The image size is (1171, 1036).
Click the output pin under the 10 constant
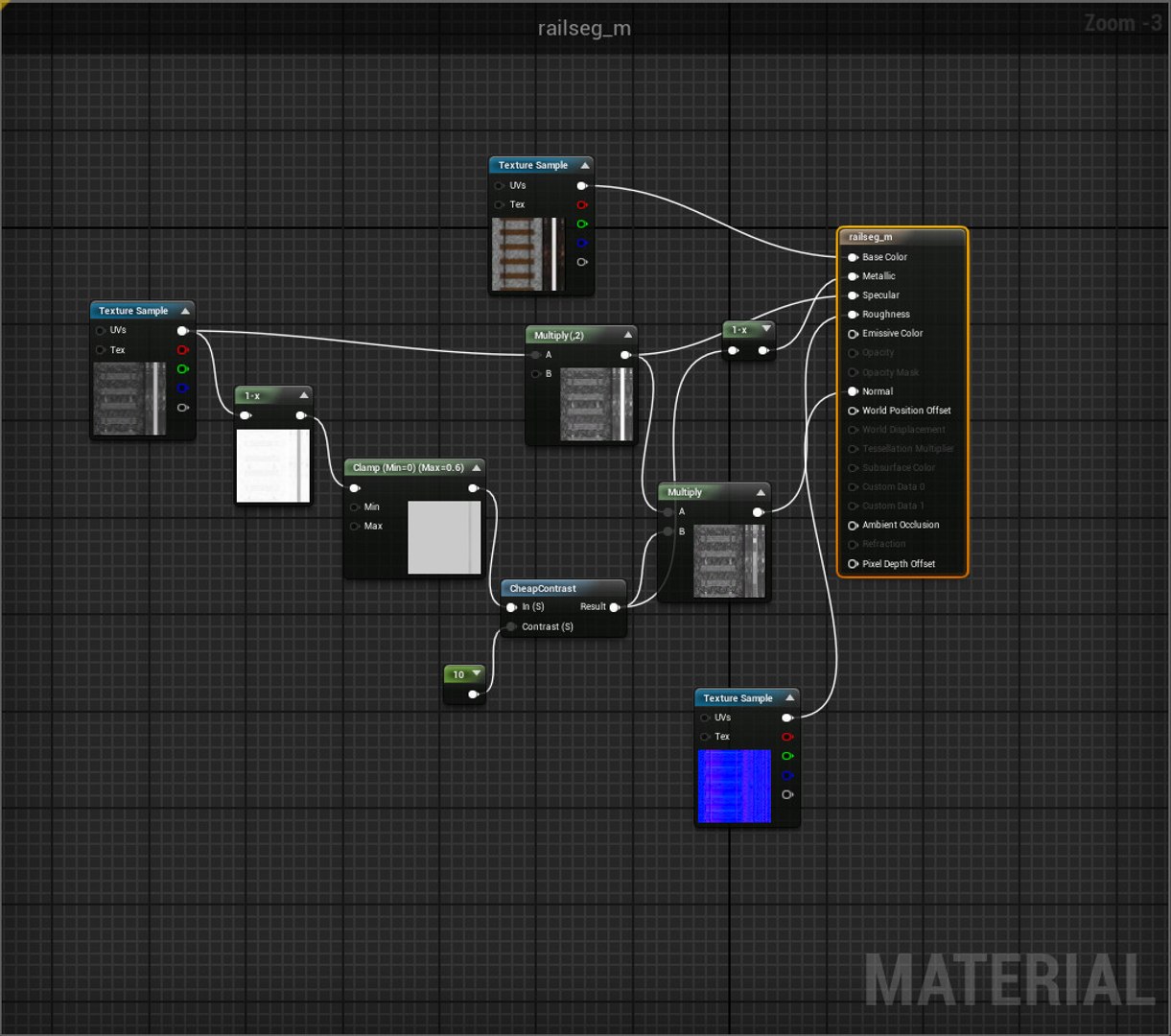point(473,694)
